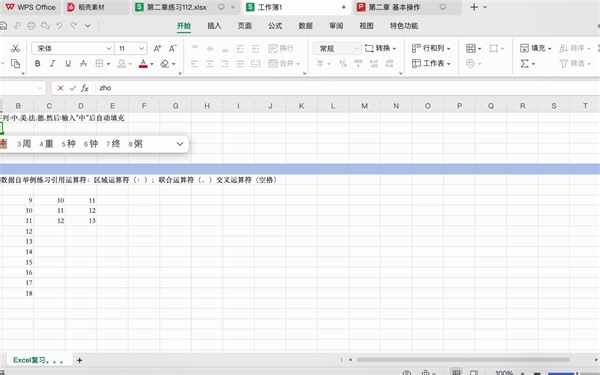Toggle 换行 wrap text button
The image size is (600, 375).
click(x=281, y=48)
